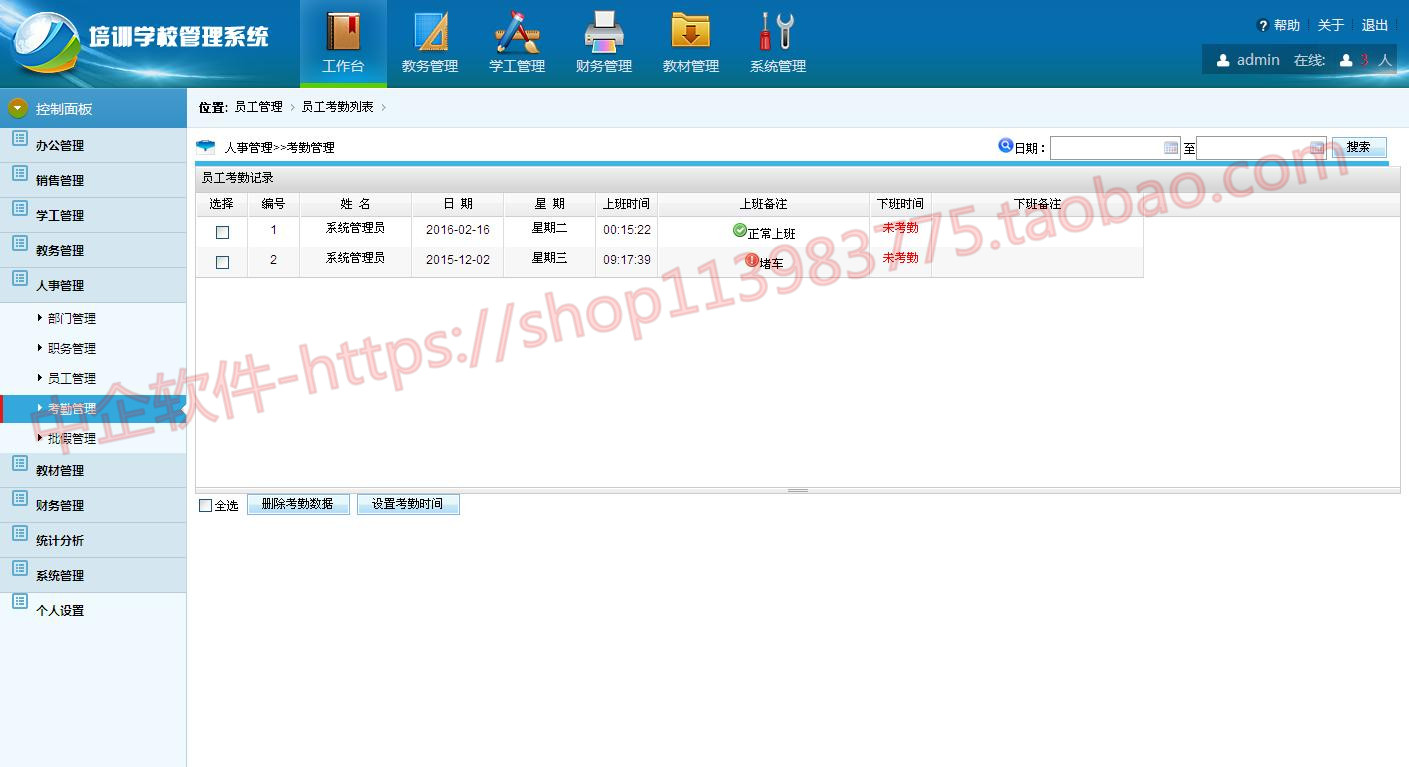Click the 日期 column header
The height and width of the screenshot is (767, 1409).
click(458, 204)
